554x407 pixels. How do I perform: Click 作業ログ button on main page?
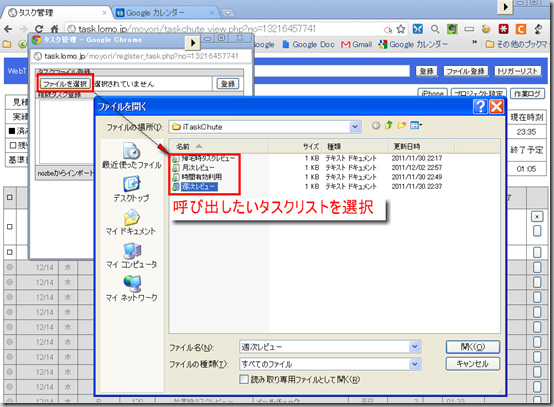point(527,94)
